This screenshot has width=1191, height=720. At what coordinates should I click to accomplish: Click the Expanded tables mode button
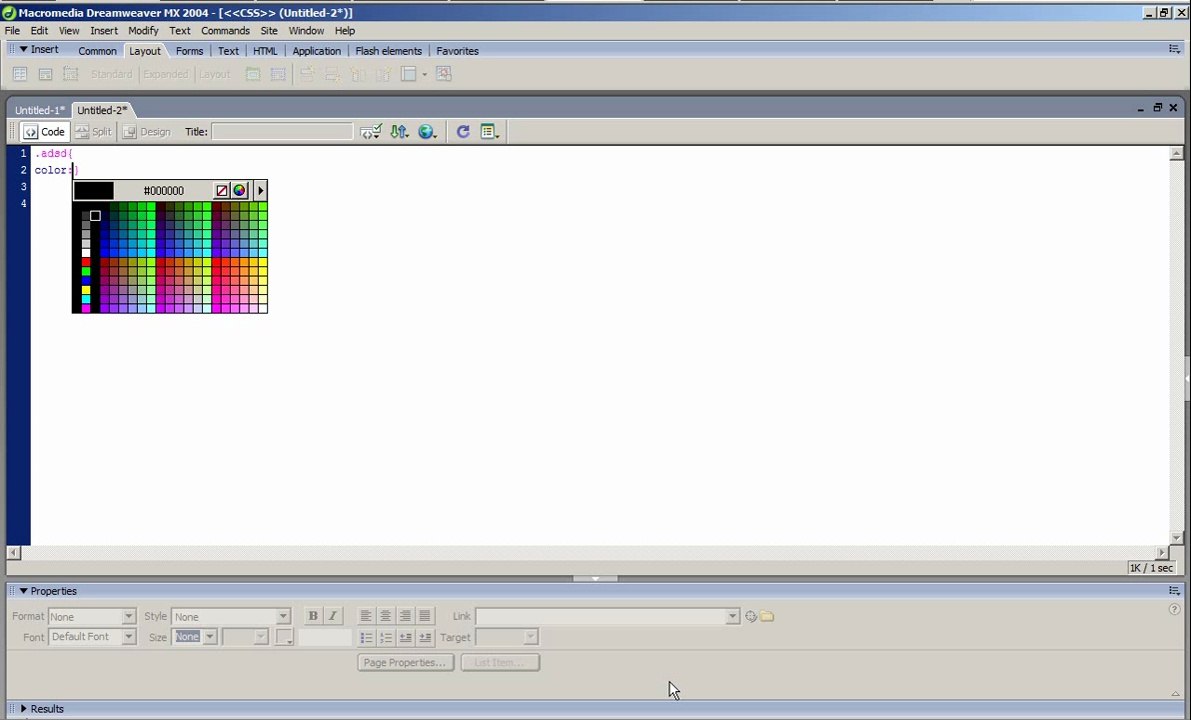click(x=166, y=74)
